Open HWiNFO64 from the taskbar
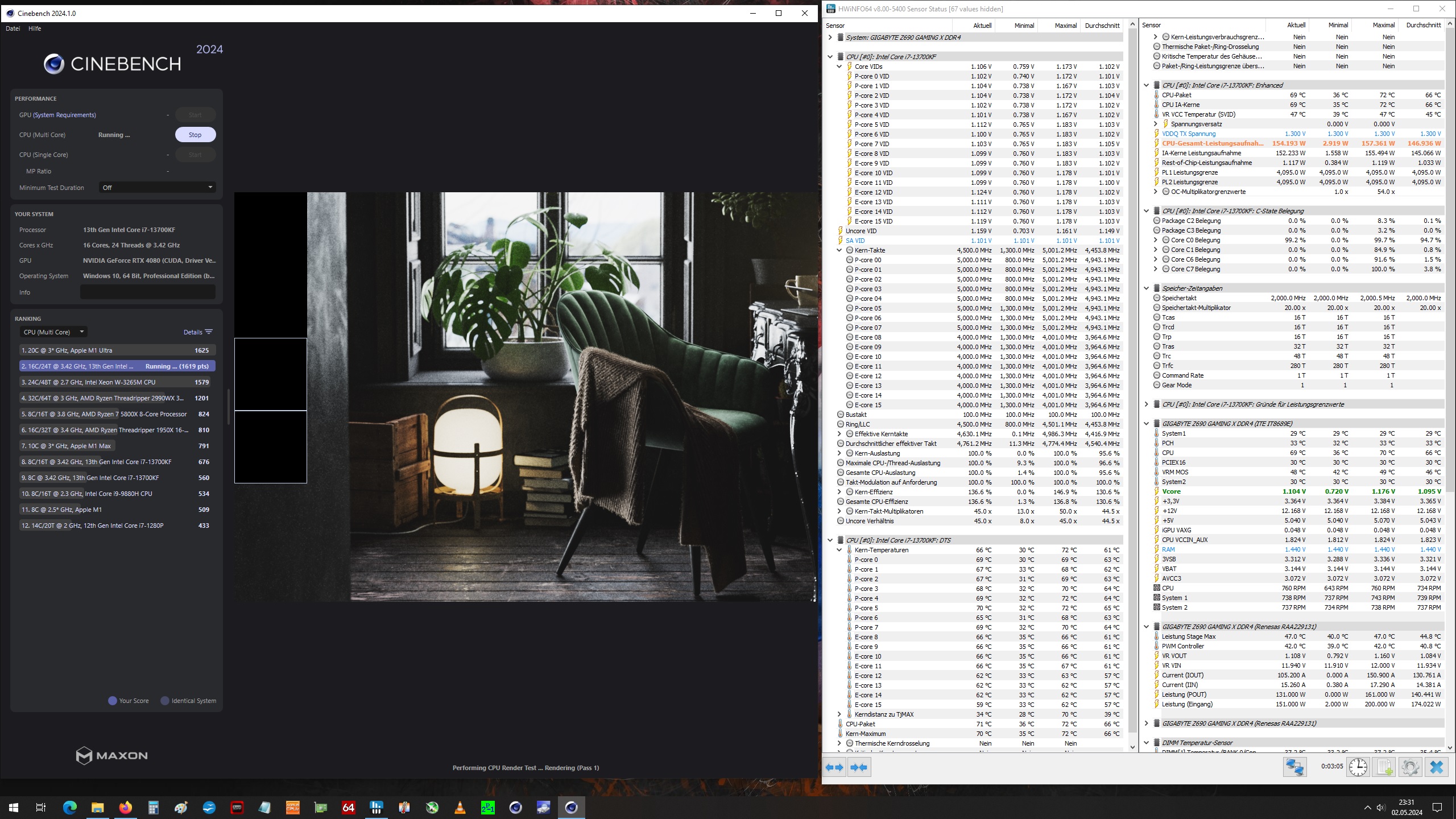The width and height of the screenshot is (1456, 819). click(375, 807)
